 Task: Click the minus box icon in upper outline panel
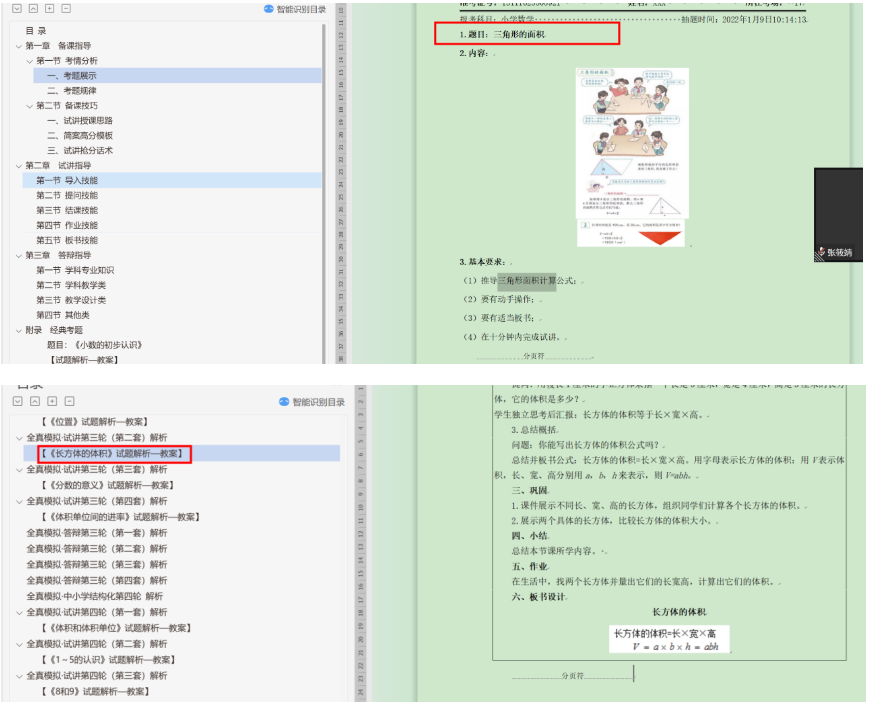tap(66, 8)
